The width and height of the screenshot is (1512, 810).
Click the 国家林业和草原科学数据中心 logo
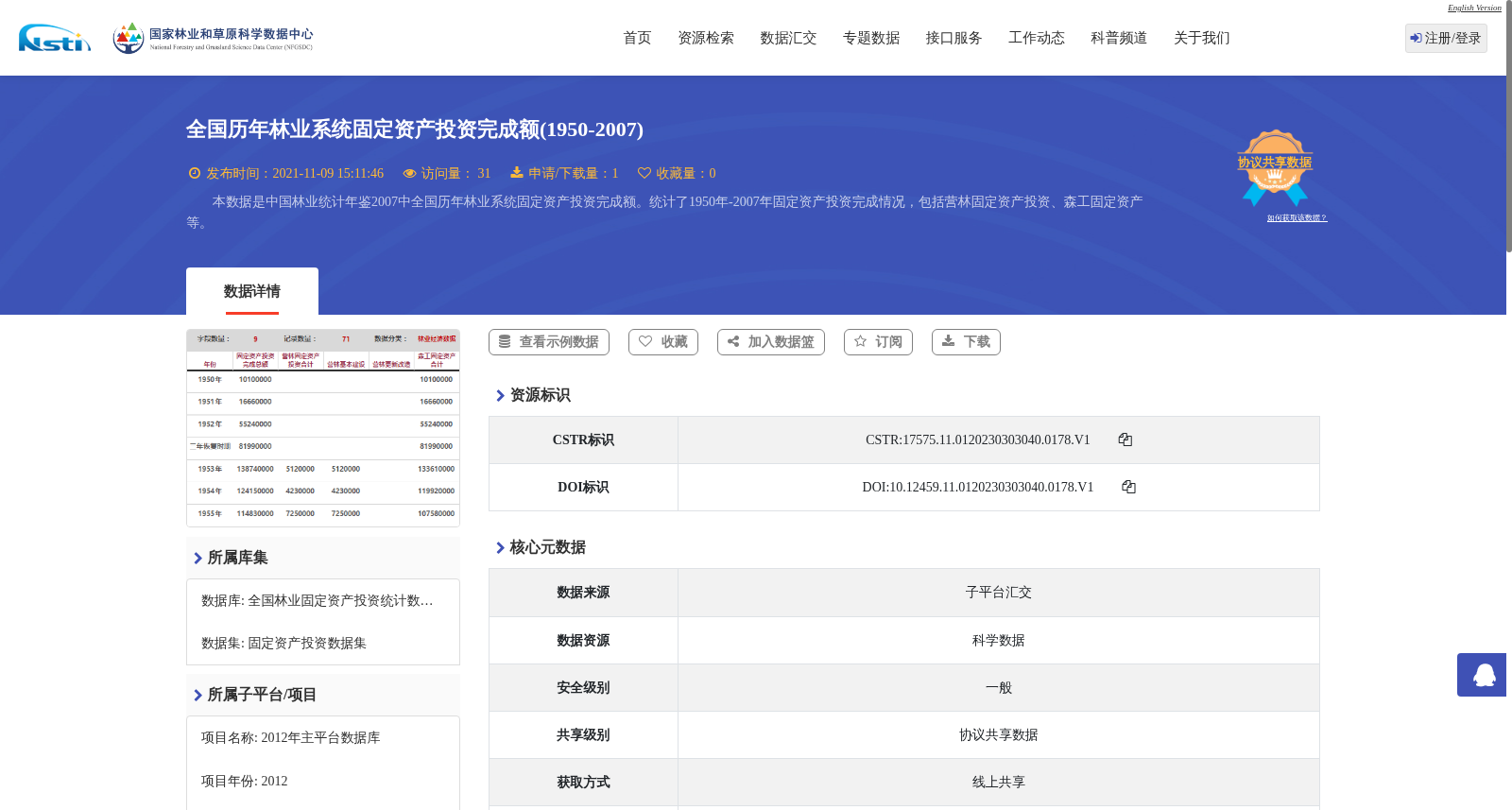(x=213, y=38)
